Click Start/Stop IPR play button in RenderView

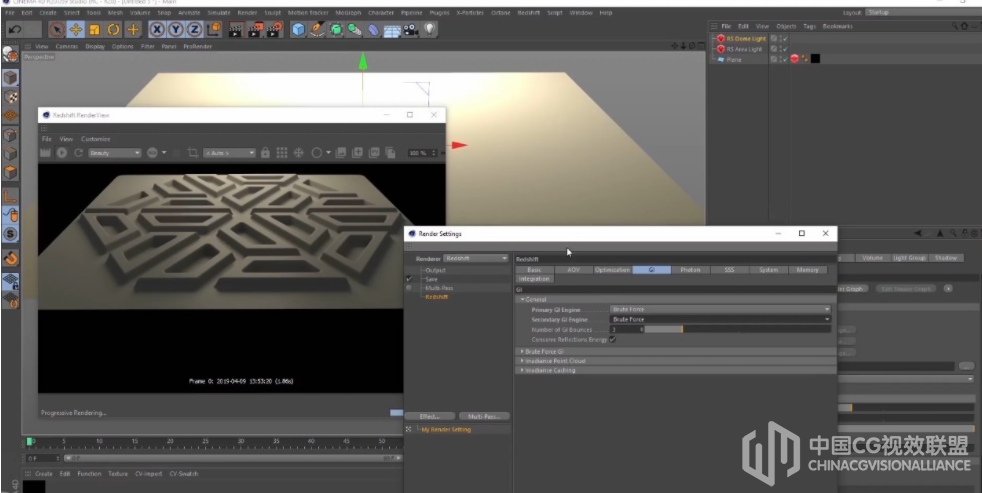coord(61,153)
